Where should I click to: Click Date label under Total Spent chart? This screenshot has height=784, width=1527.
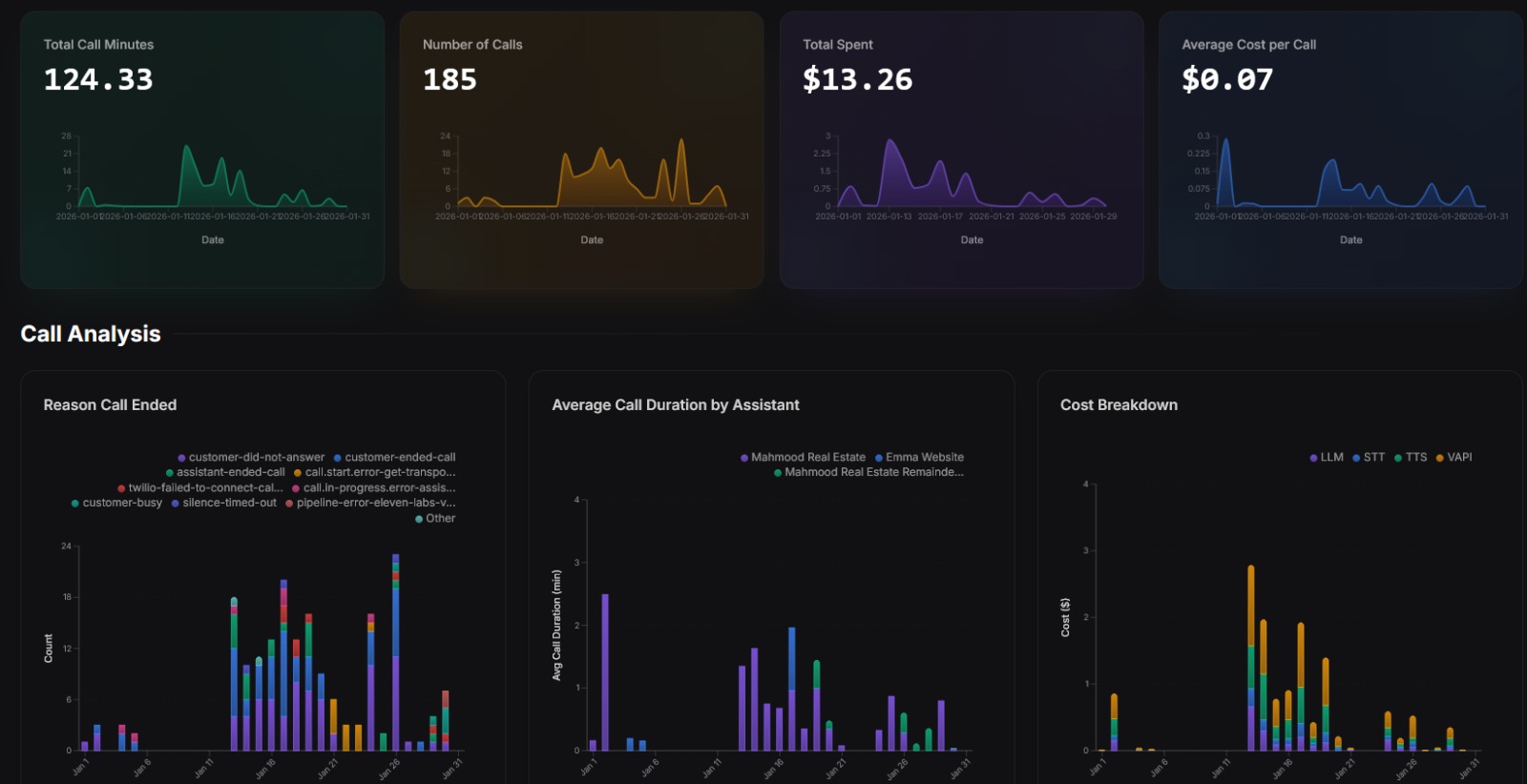[972, 240]
